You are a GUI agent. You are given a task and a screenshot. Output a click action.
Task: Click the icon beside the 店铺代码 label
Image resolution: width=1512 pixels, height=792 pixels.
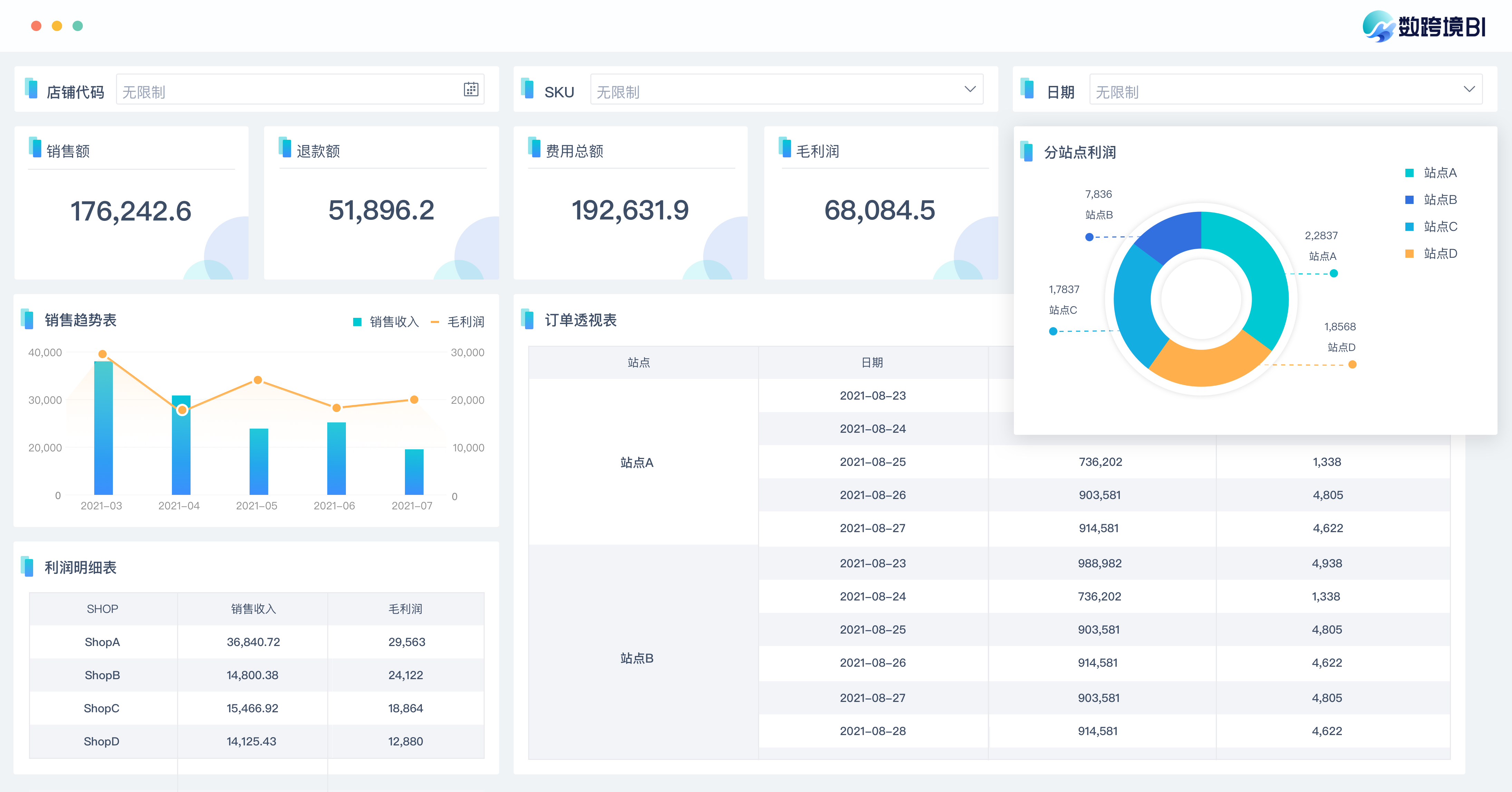tap(31, 88)
